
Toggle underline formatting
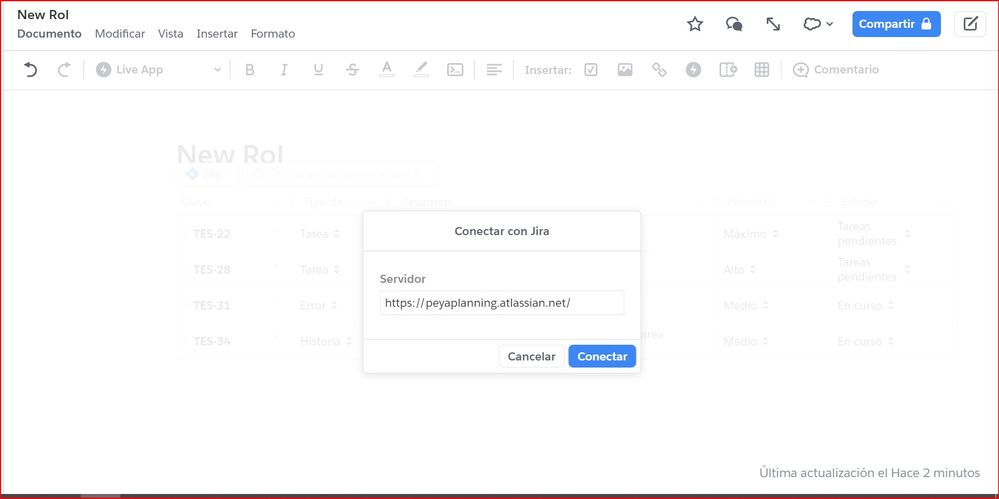[319, 69]
